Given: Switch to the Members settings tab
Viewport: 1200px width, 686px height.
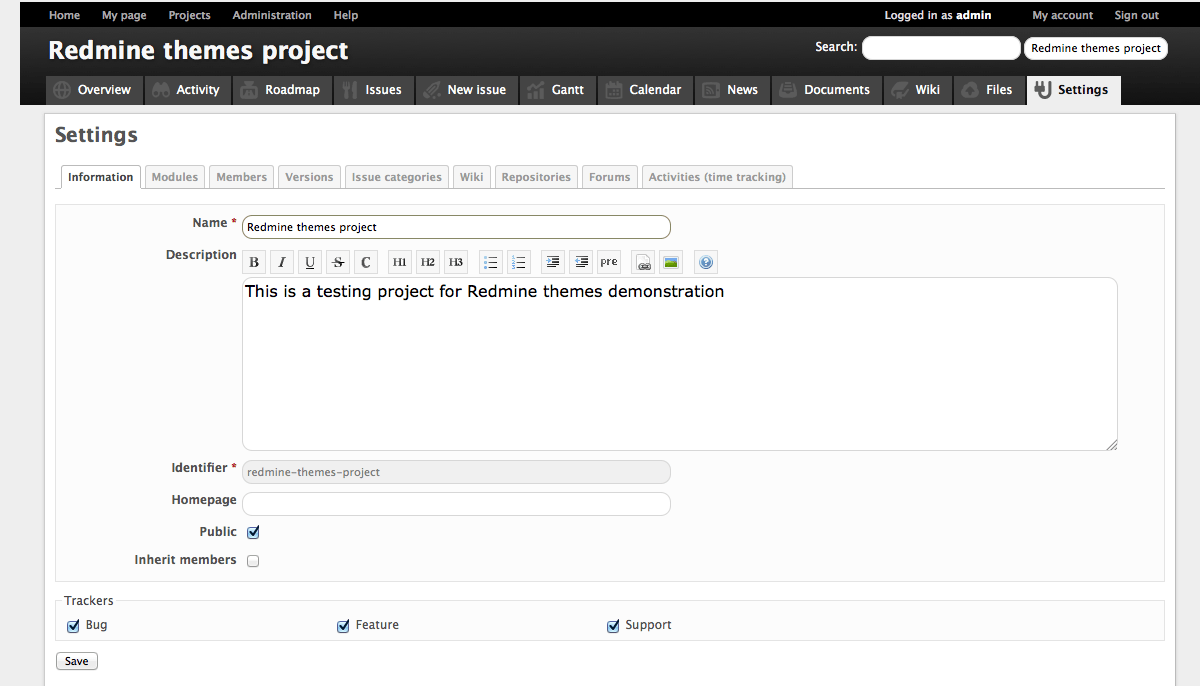Looking at the screenshot, I should pos(242,177).
